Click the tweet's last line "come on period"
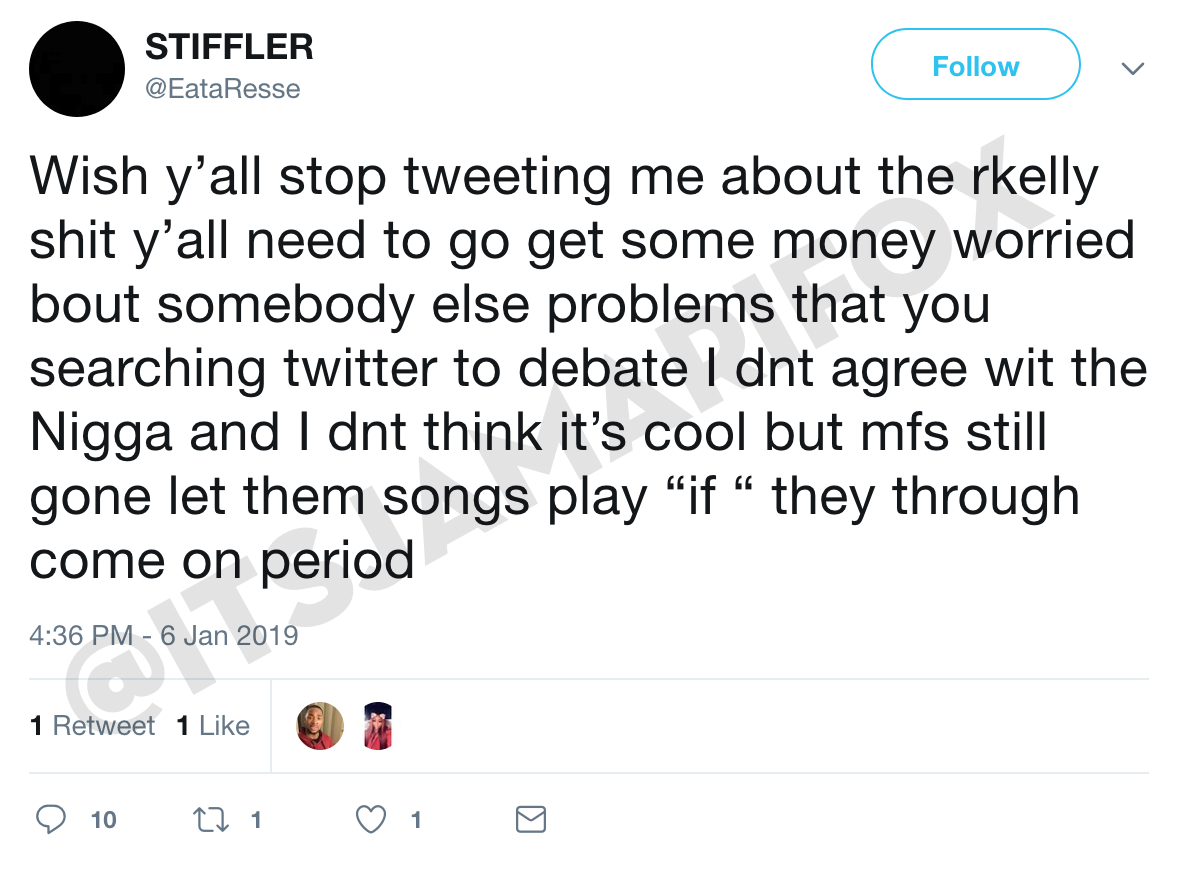The height and width of the screenshot is (874, 1198). coord(221,560)
